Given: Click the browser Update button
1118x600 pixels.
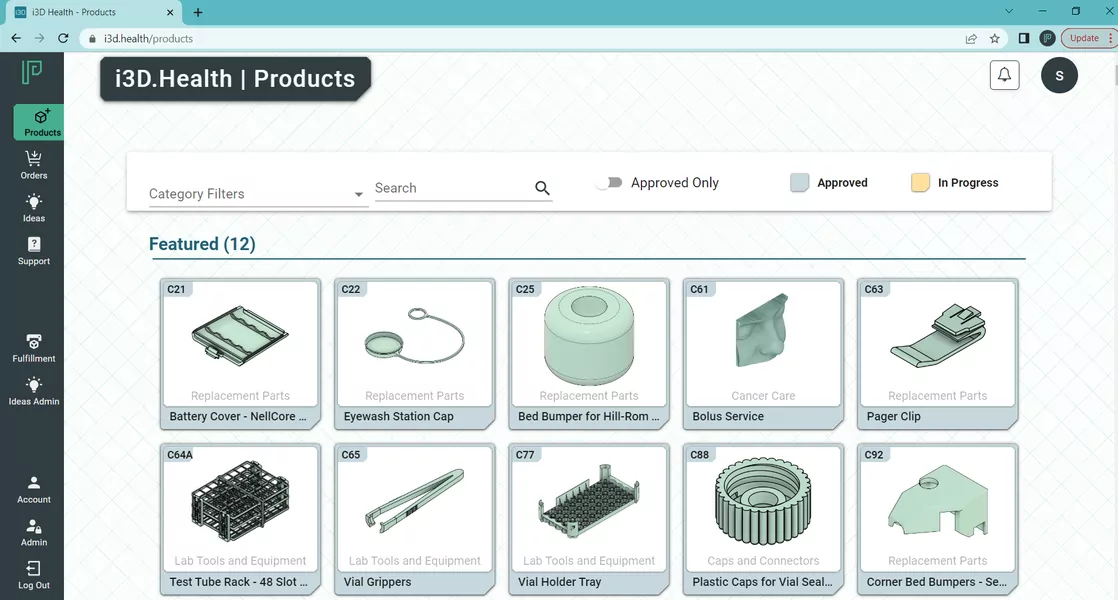Looking at the screenshot, I should click(1086, 38).
